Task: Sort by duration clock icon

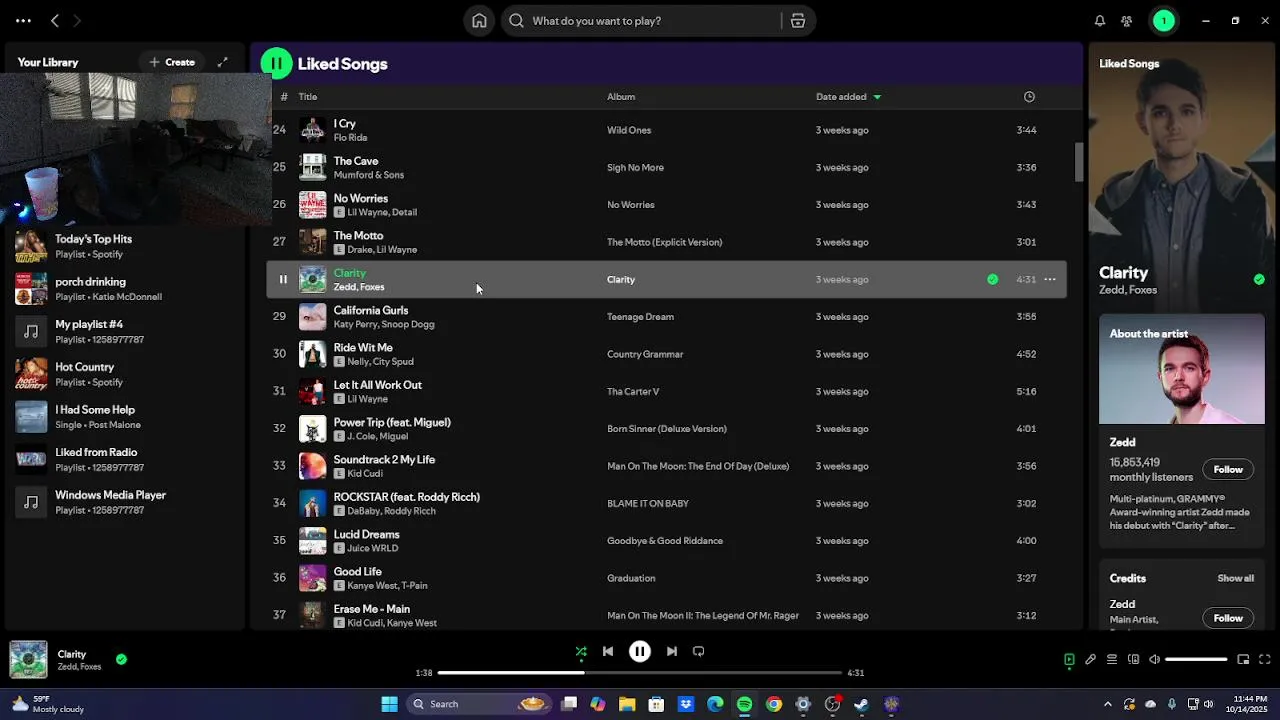Action: coord(1029,97)
